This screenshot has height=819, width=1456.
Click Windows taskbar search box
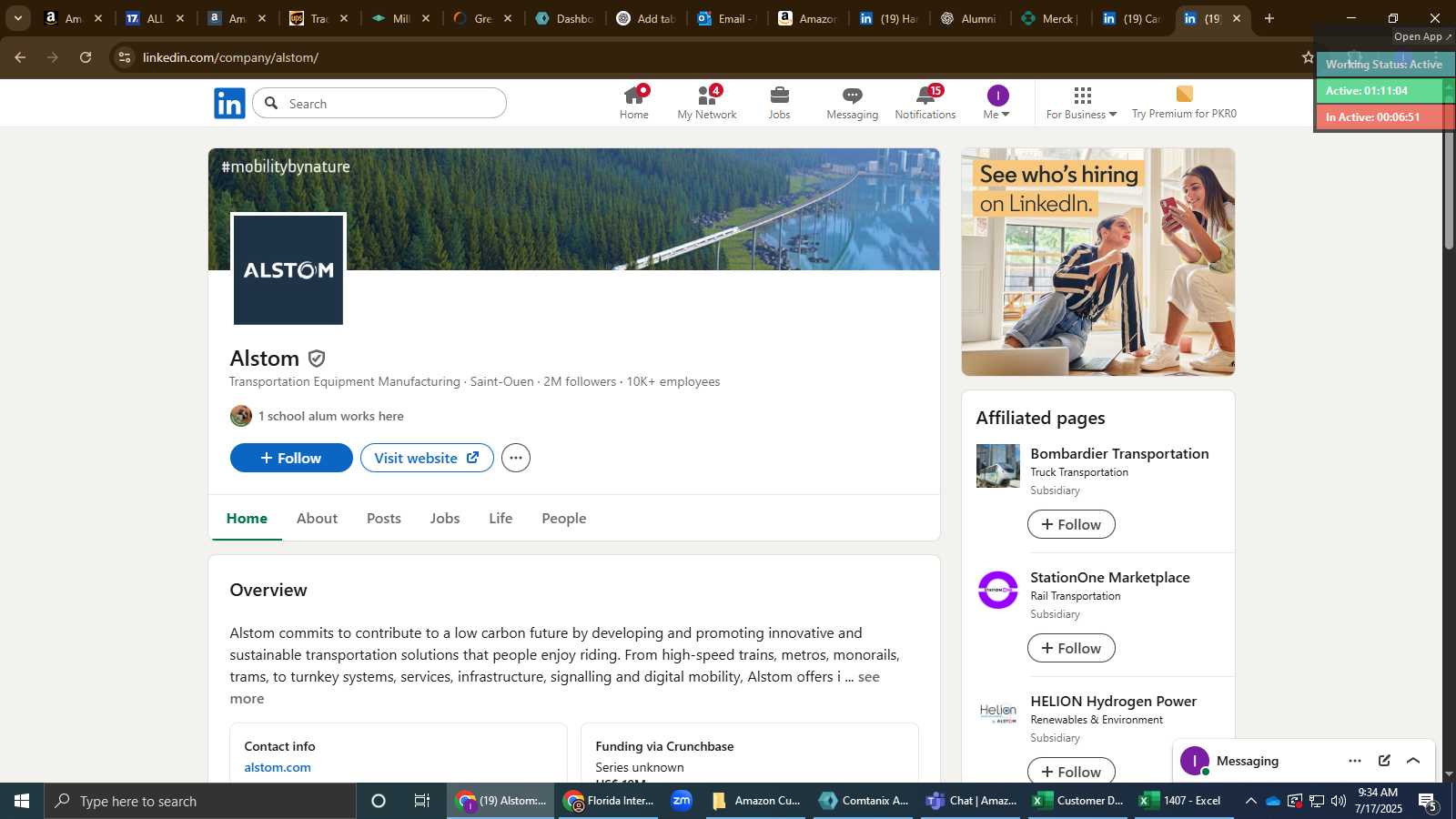click(x=200, y=801)
